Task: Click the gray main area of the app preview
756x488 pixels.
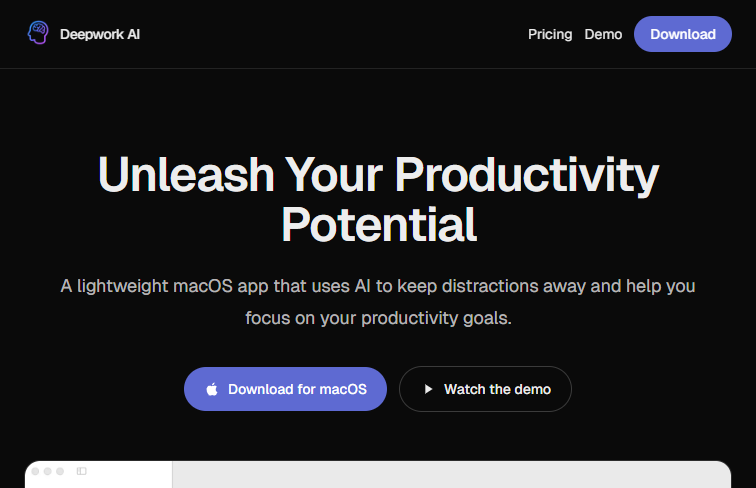Action: (452, 475)
